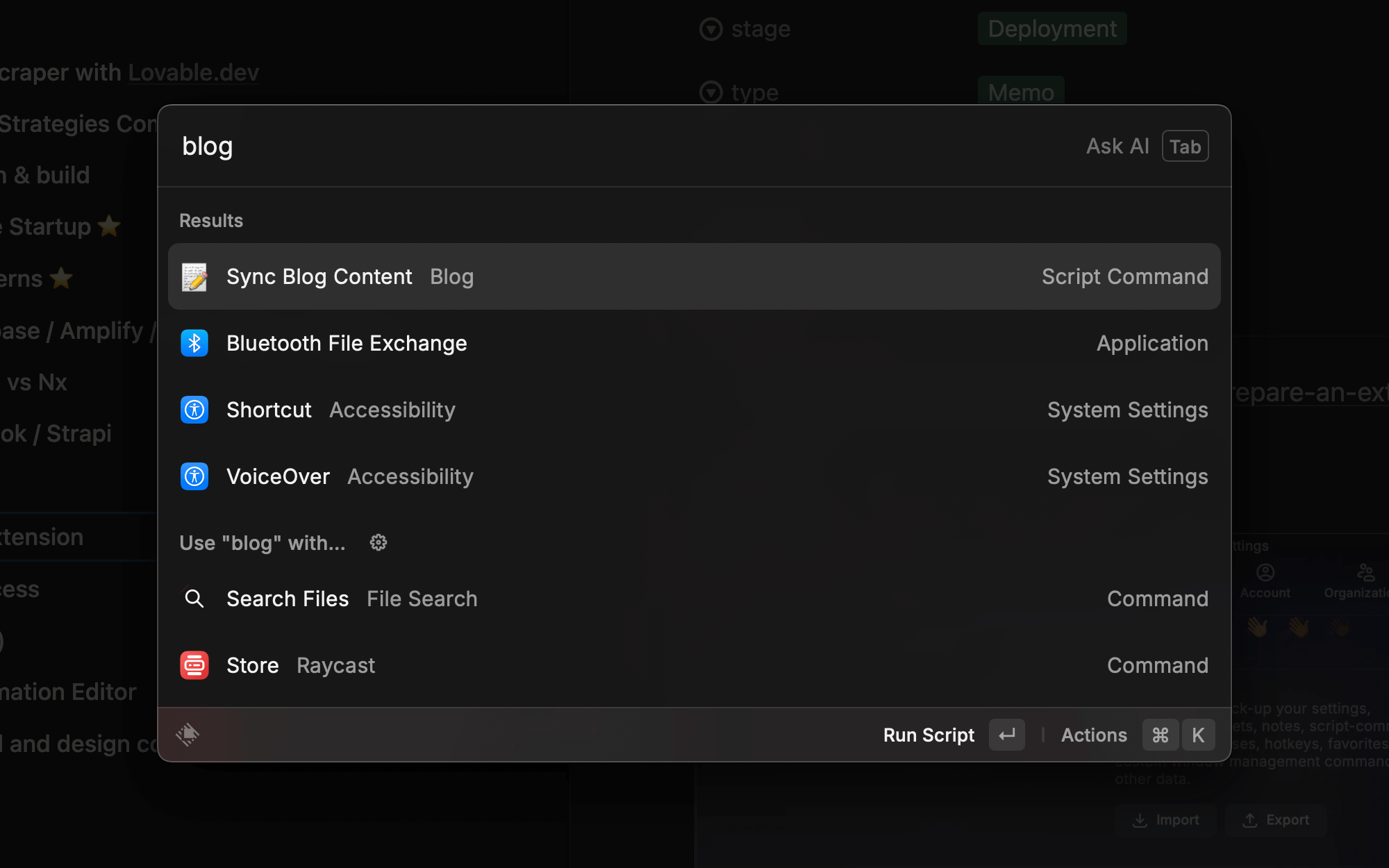This screenshot has height=868, width=1389.
Task: Expand the stage property dropdown icon
Action: (710, 29)
